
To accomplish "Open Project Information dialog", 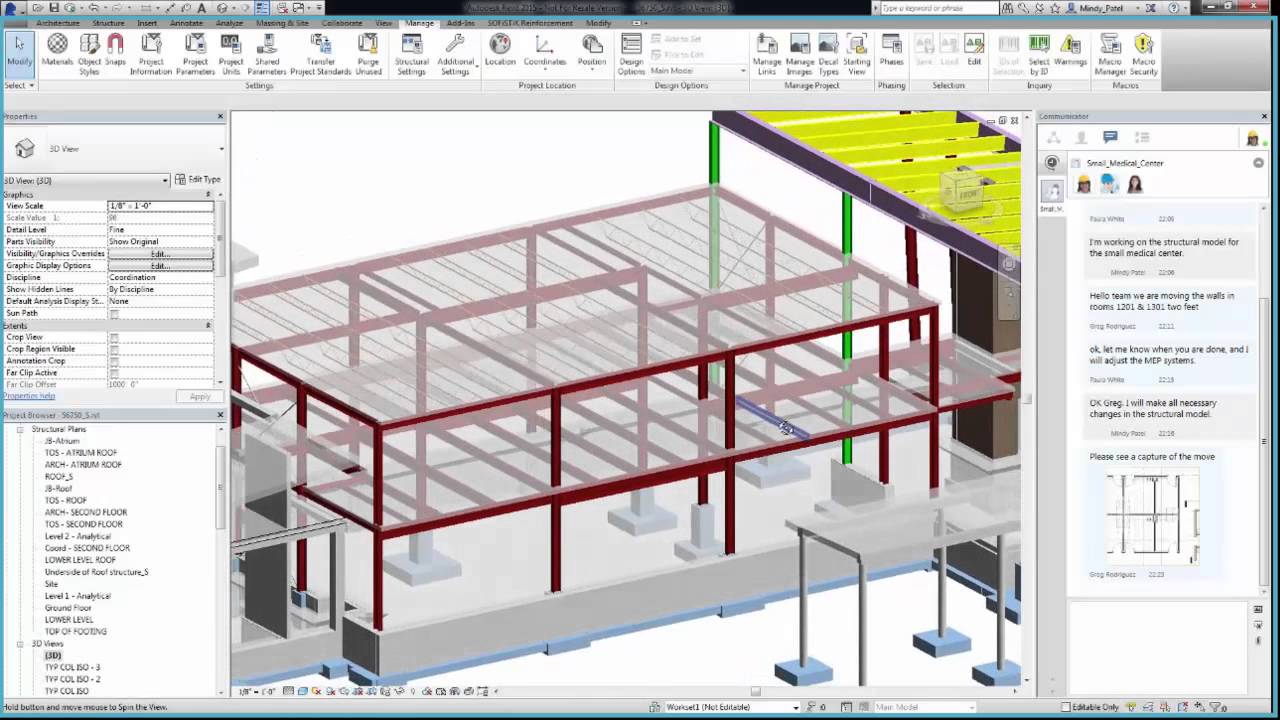I will click(151, 53).
